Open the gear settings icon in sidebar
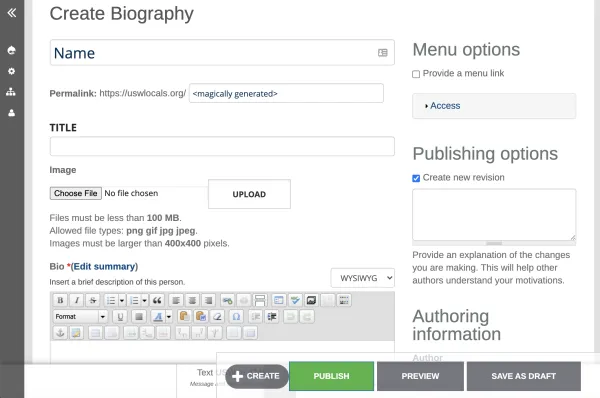Image resolution: width=600 pixels, height=398 pixels. 11,71
